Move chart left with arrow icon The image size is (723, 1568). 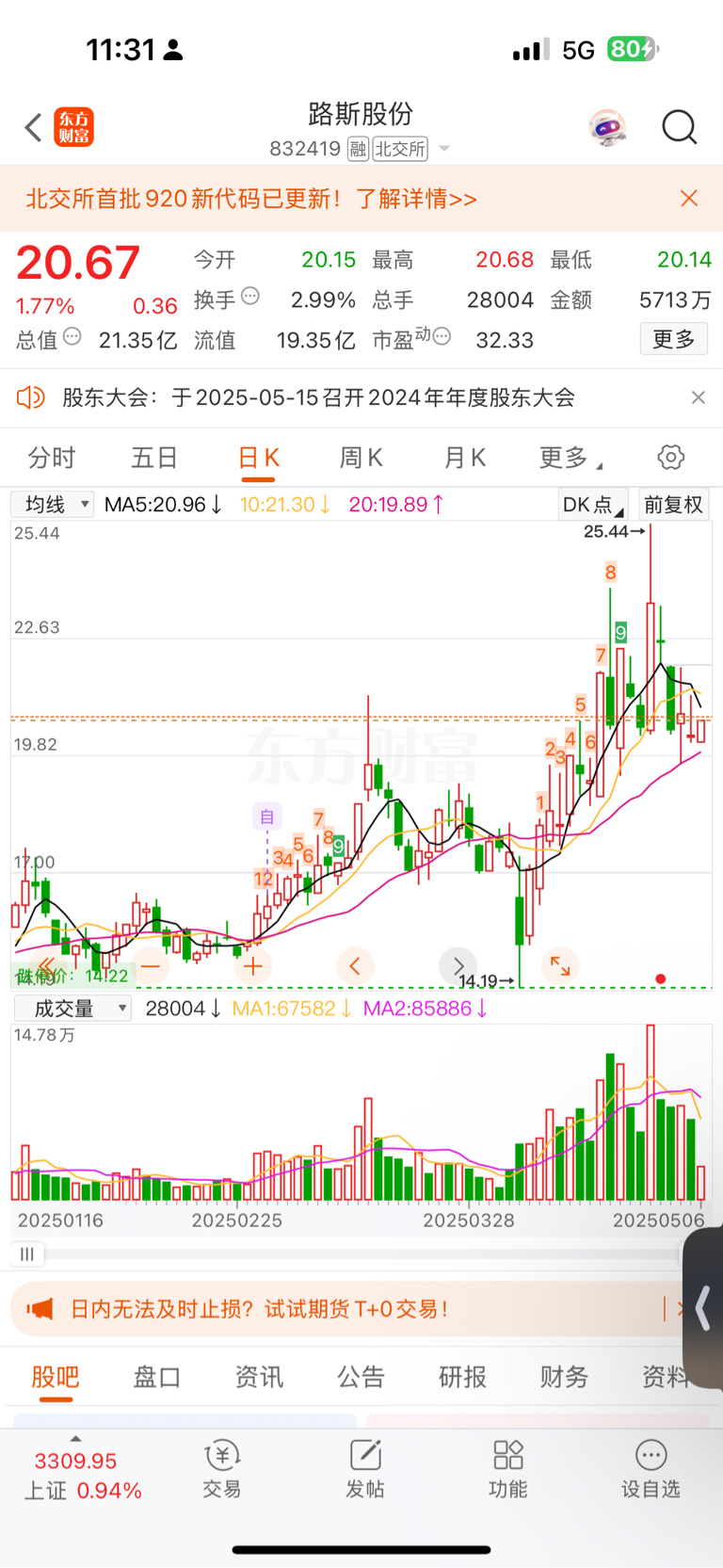(x=355, y=965)
